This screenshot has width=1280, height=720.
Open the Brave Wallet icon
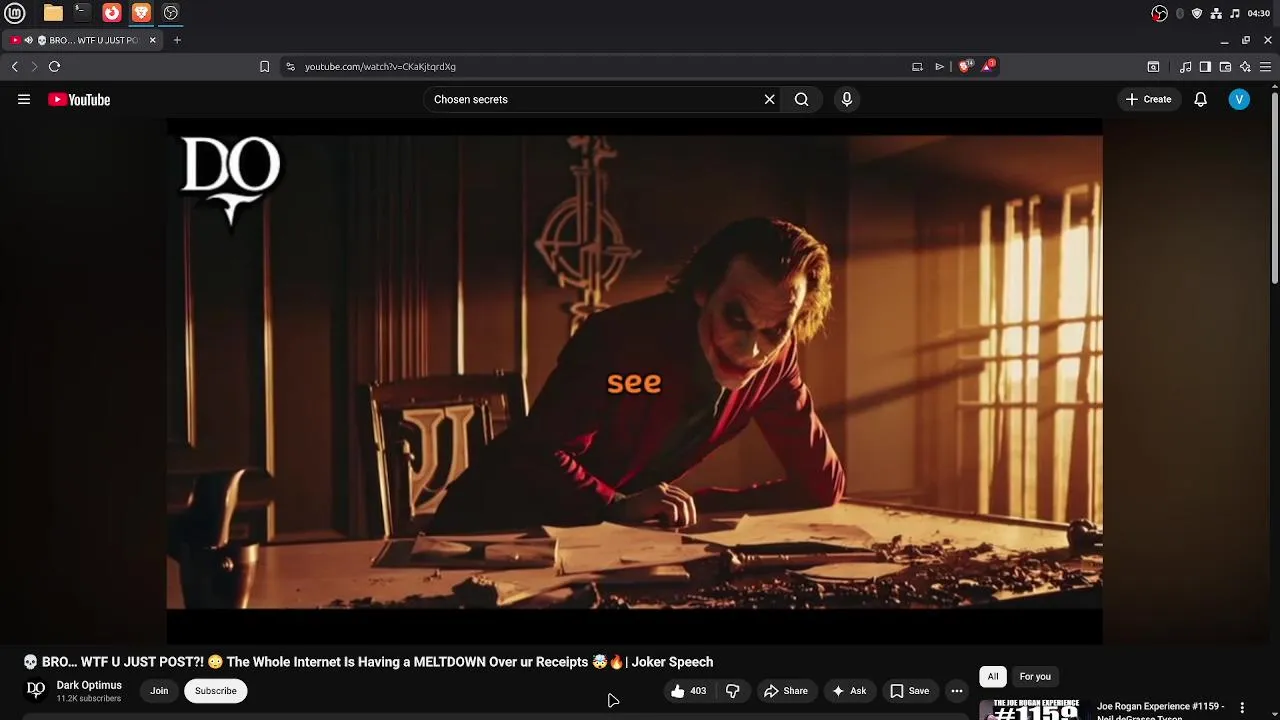point(1225,66)
